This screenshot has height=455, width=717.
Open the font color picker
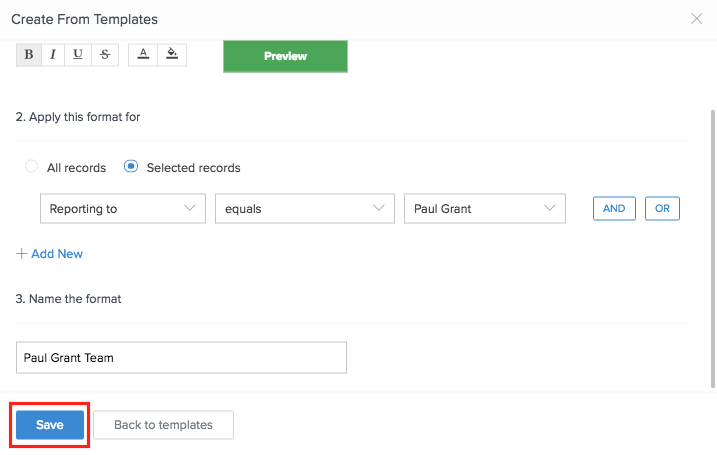click(143, 54)
